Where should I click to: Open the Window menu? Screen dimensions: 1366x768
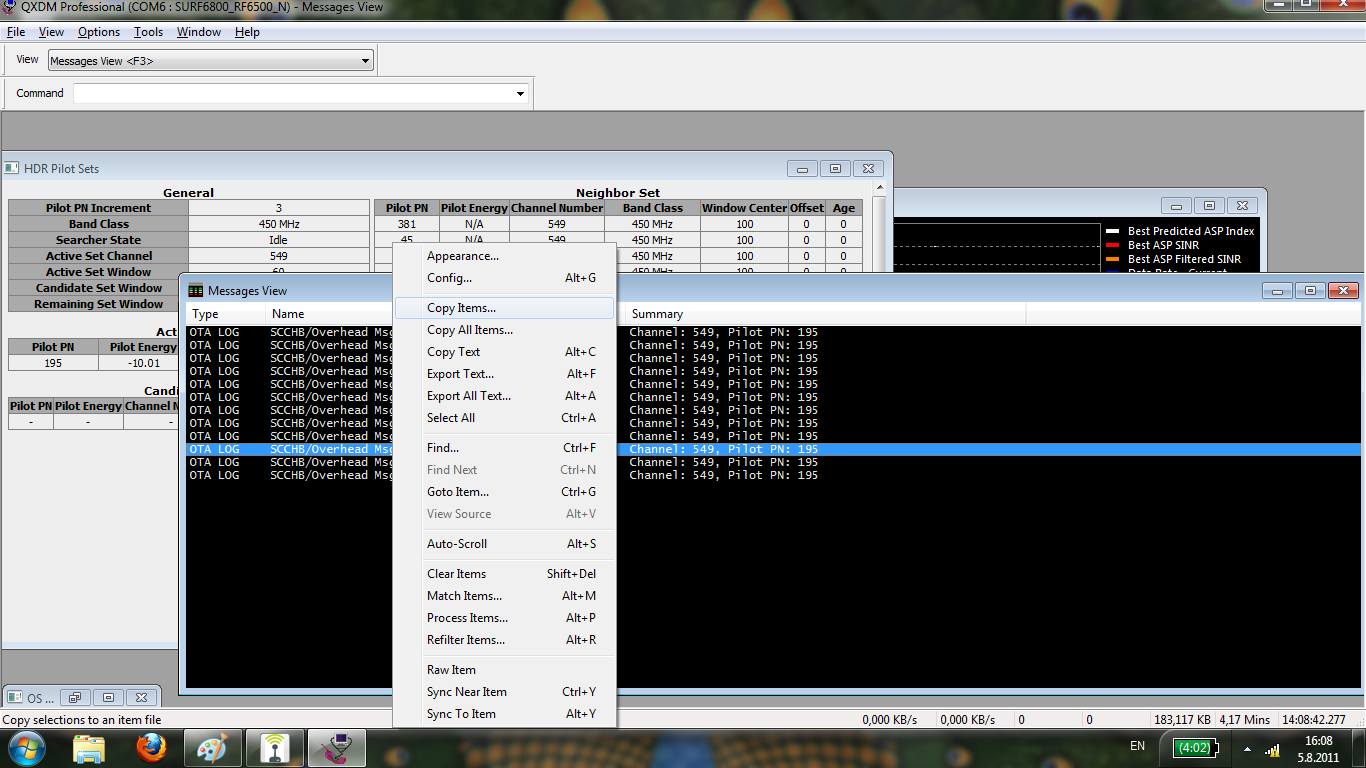point(199,32)
